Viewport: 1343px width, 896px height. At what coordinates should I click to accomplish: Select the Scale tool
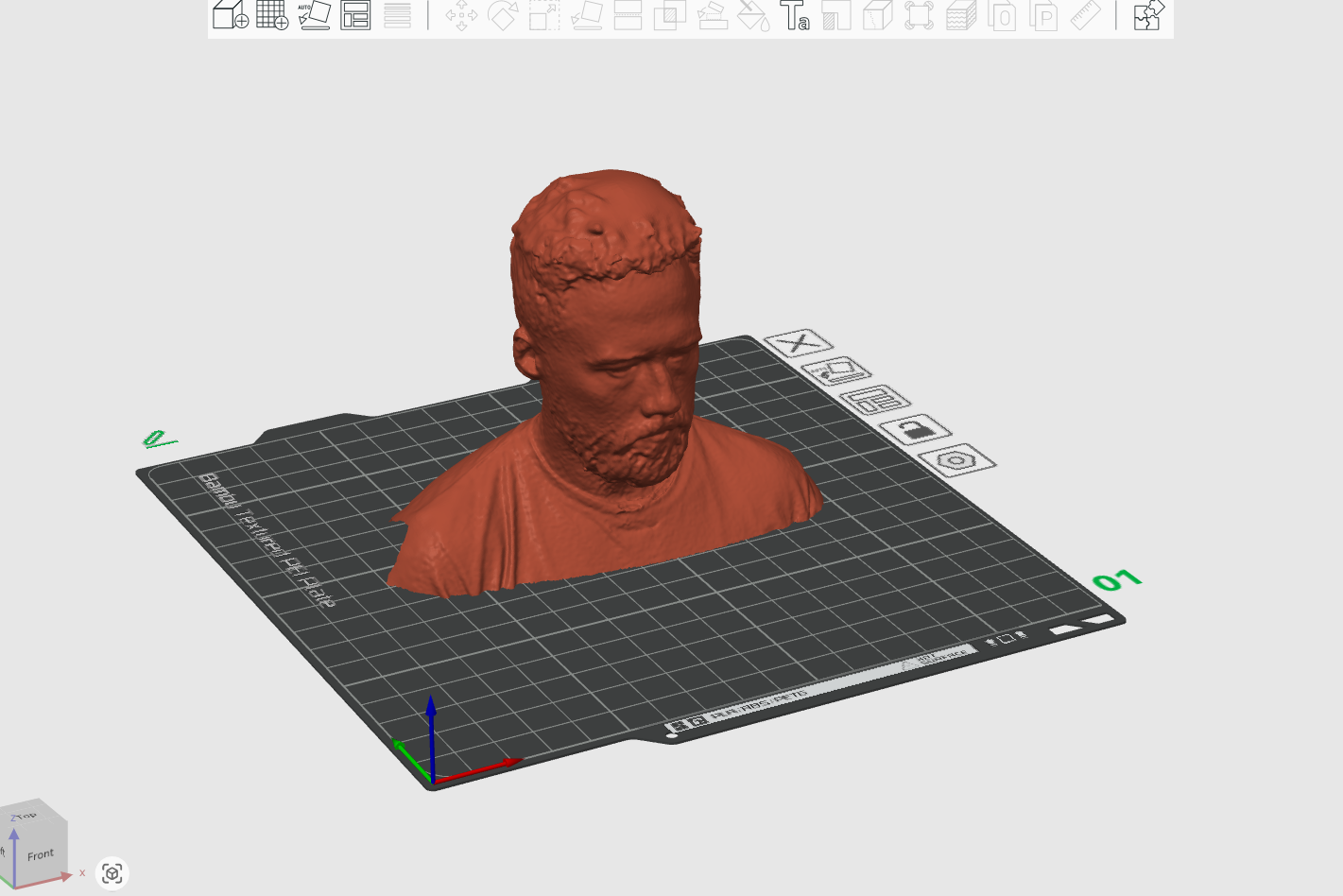point(542,17)
